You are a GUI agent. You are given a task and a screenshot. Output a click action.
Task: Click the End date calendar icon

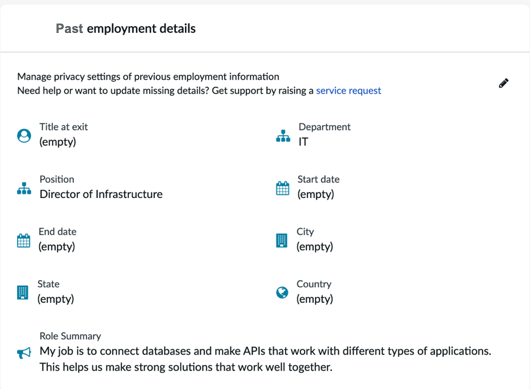pyautogui.click(x=23, y=241)
